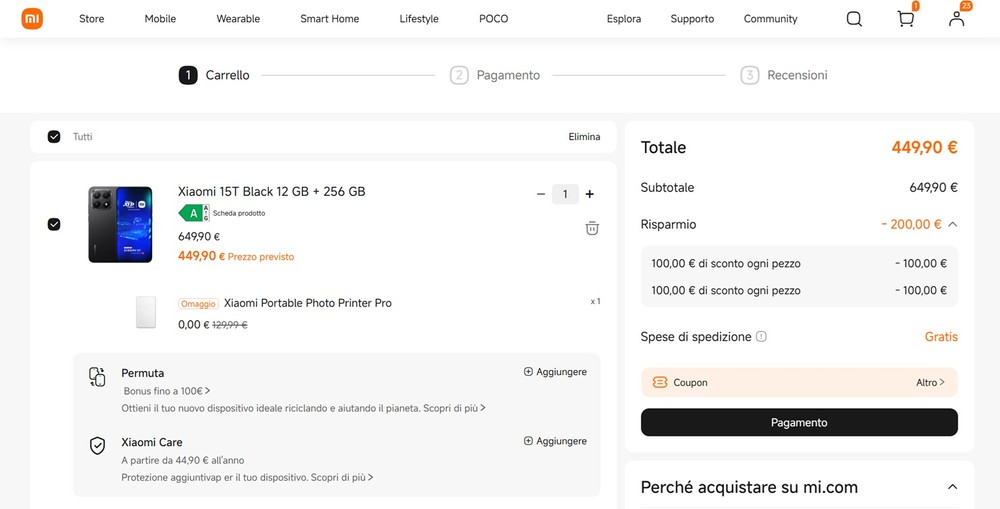Screen dimensions: 1000x509
Task: Open Coupon Altro options
Action: point(930,382)
